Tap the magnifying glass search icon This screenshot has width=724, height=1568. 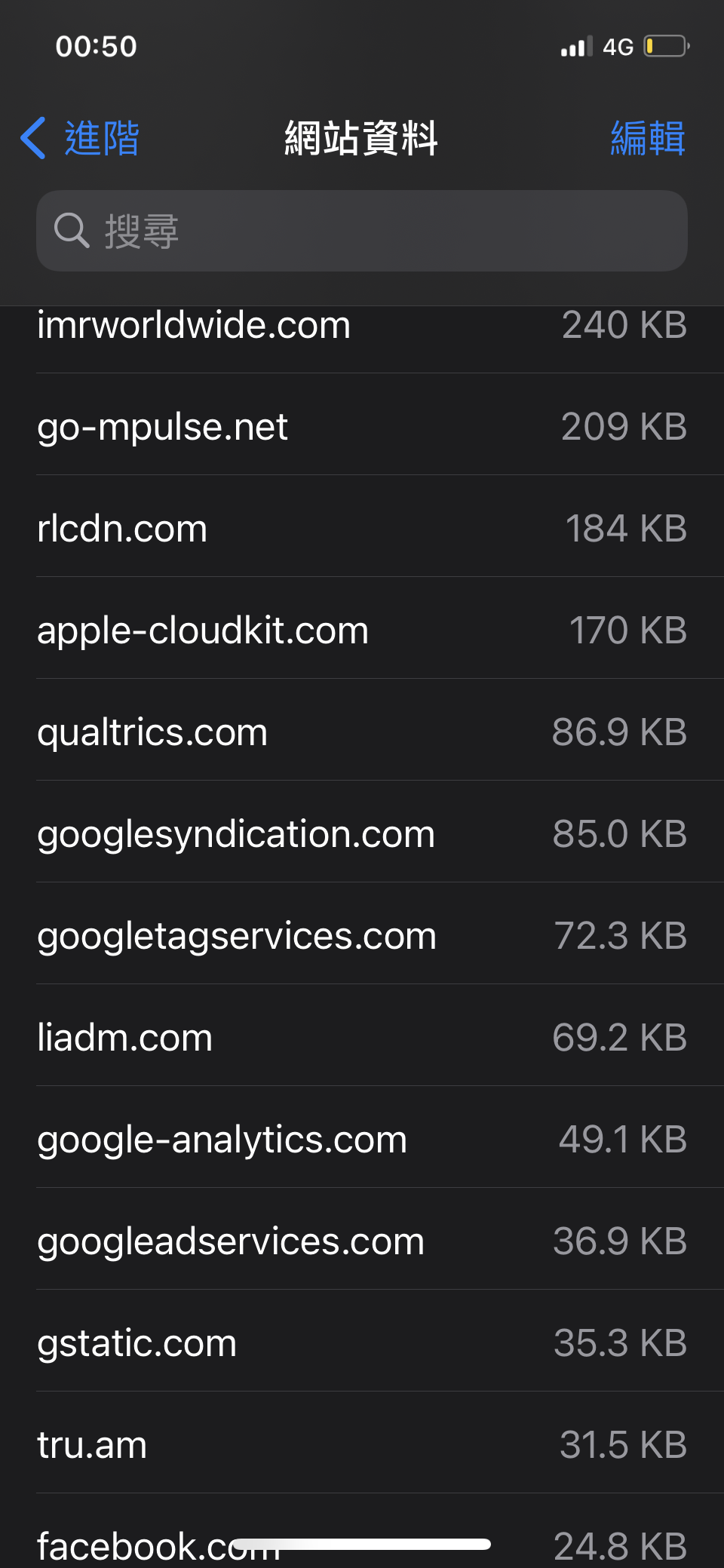(72, 231)
